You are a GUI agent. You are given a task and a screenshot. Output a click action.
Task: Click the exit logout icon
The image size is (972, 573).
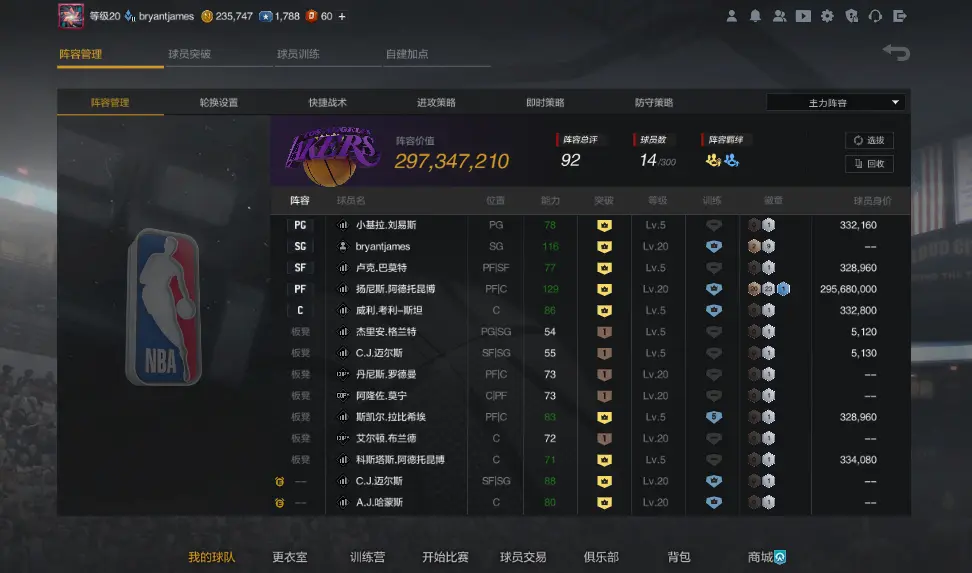[899, 16]
